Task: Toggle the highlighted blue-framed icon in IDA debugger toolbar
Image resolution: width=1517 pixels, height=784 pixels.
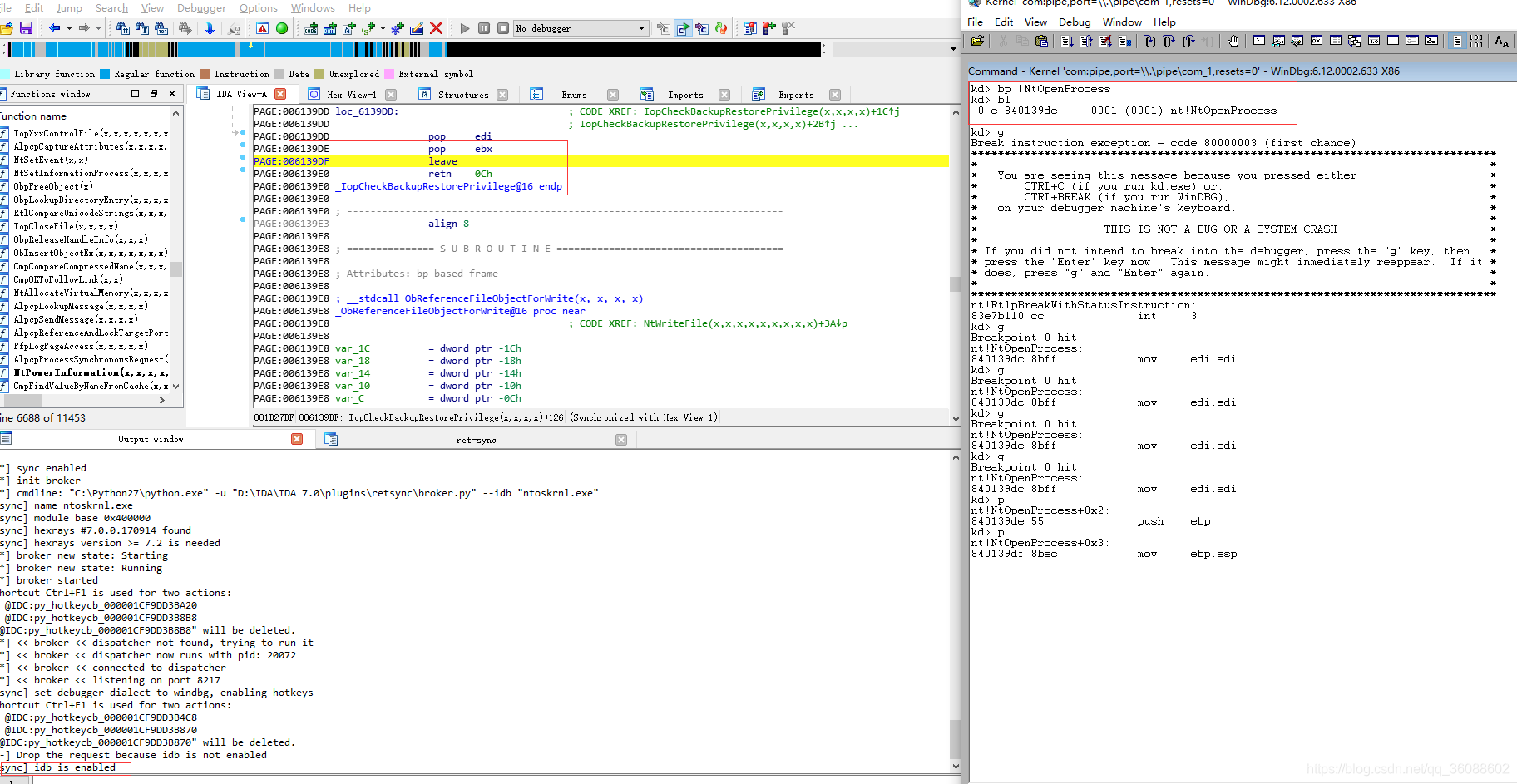Action: [683, 28]
